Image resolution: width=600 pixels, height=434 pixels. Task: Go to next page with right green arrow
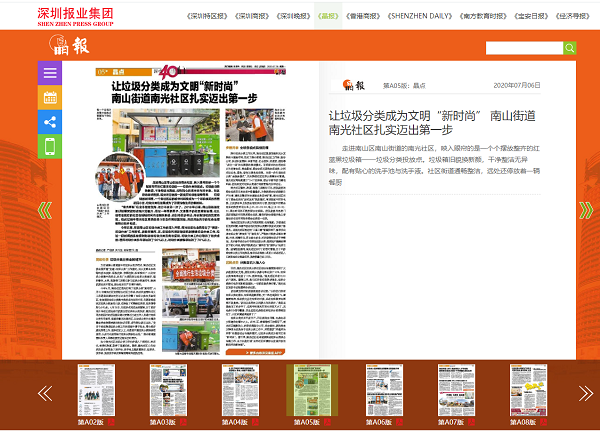point(585,210)
